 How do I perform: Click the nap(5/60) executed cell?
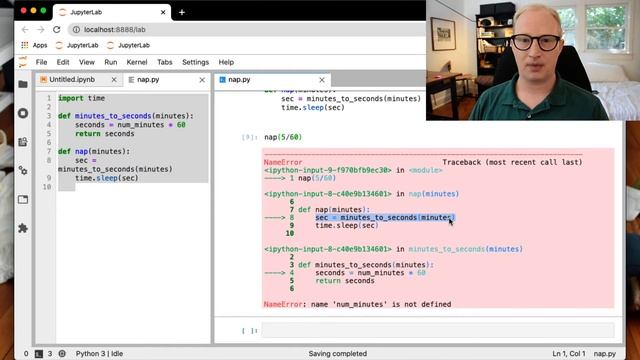tap(283, 137)
